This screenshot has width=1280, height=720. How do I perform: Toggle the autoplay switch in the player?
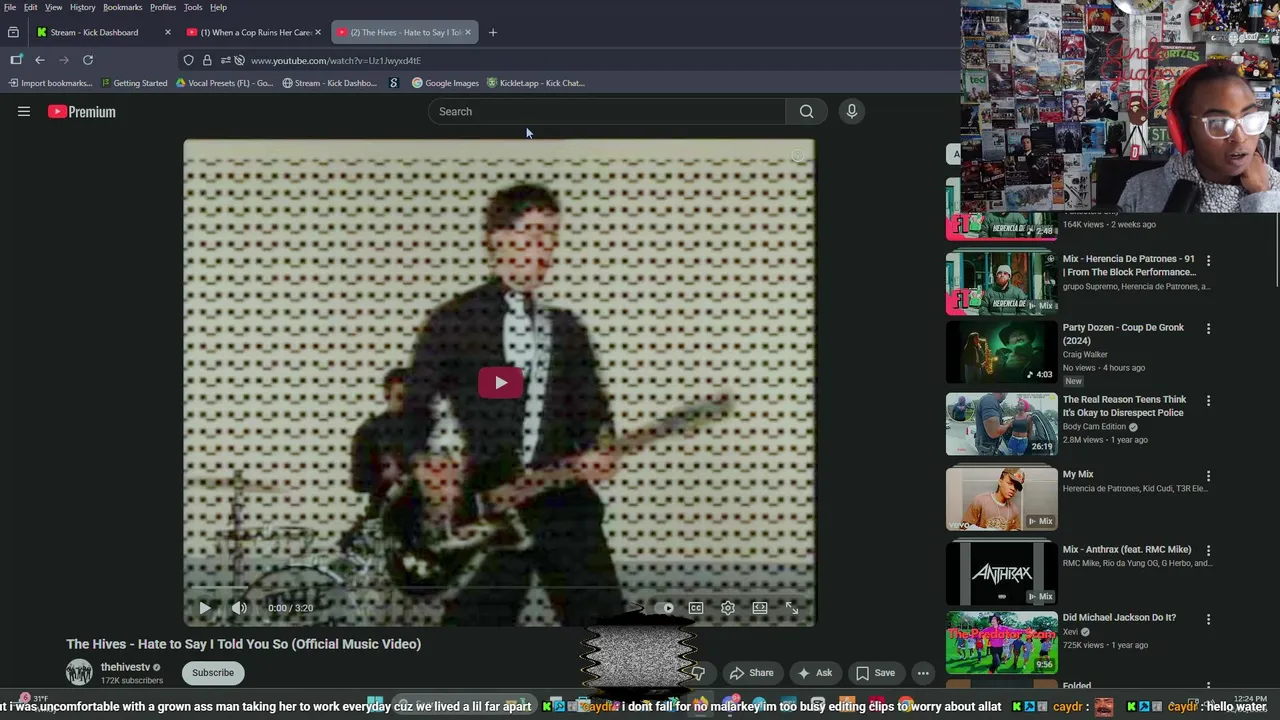point(663,608)
